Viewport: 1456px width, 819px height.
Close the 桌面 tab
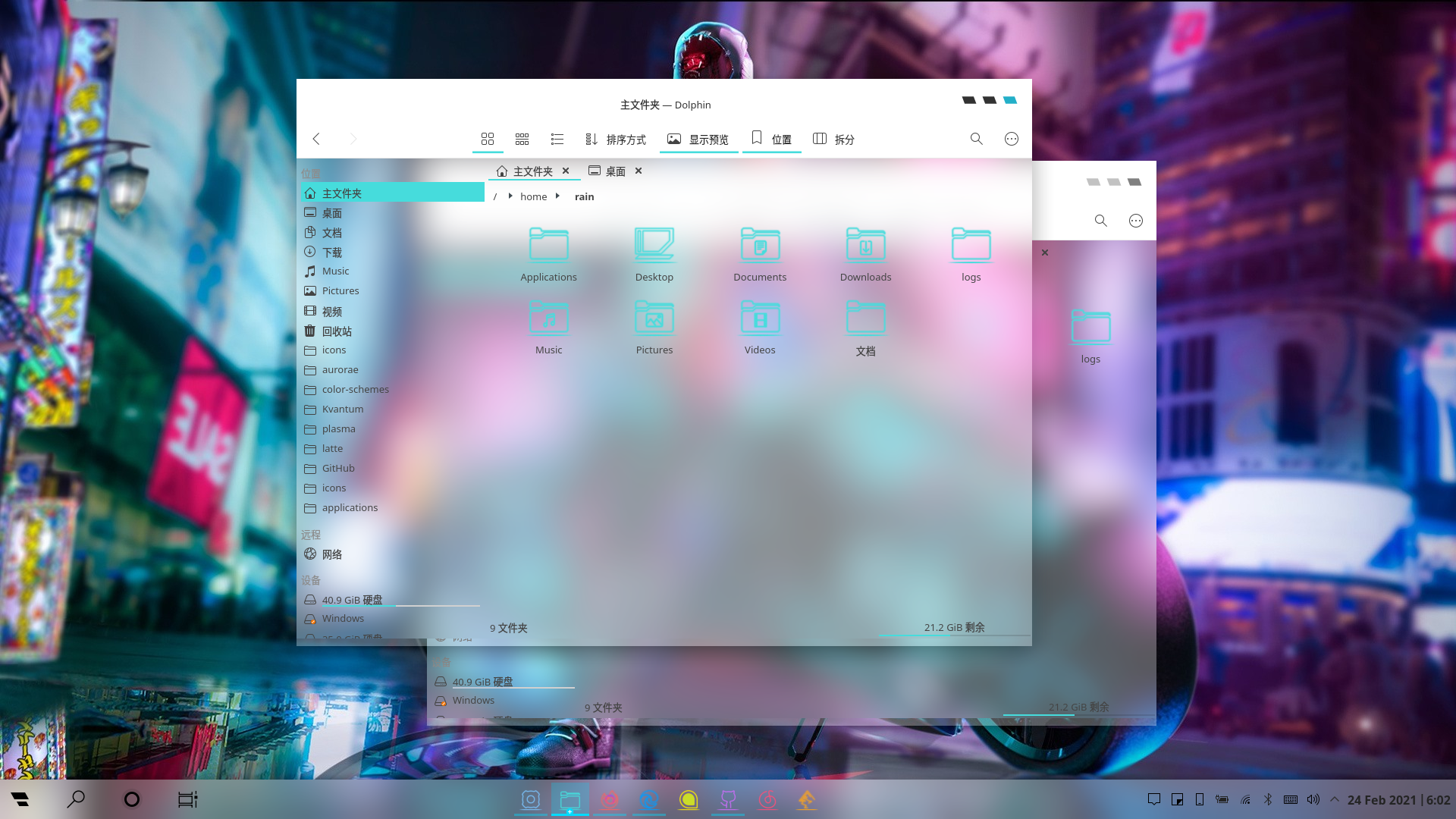click(639, 171)
